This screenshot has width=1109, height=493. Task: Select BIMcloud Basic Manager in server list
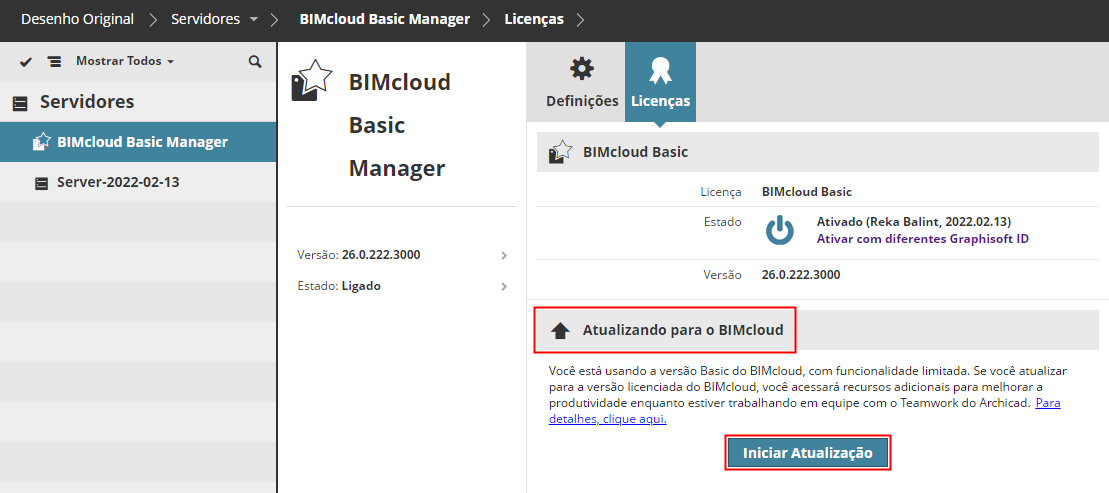(x=138, y=142)
